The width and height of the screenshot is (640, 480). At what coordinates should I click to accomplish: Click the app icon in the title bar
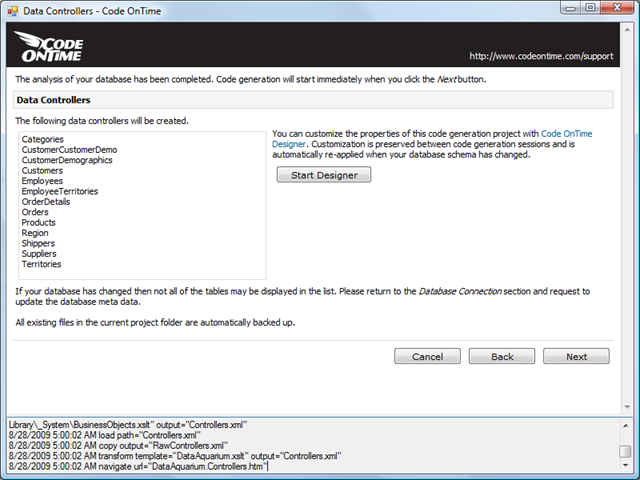pos(13,11)
